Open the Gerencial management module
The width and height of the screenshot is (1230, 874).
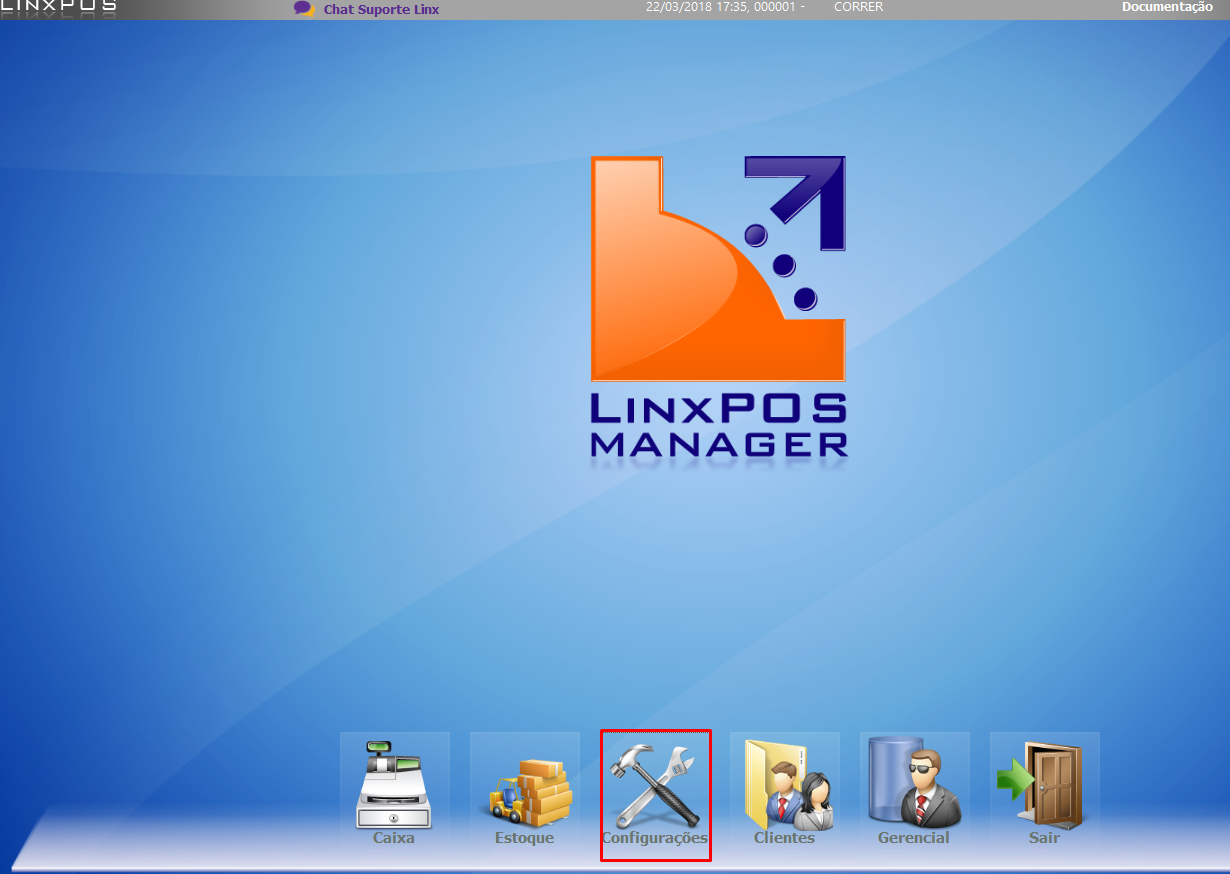[x=914, y=790]
